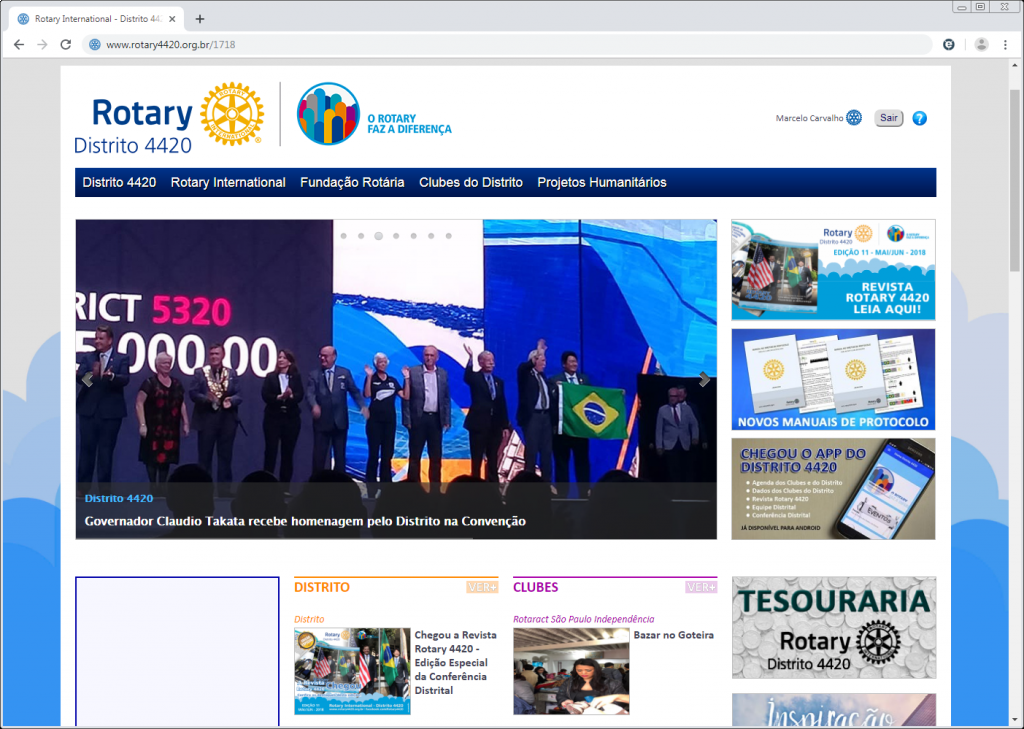Open the Novos Manuais de Protocolo banner

(833, 380)
